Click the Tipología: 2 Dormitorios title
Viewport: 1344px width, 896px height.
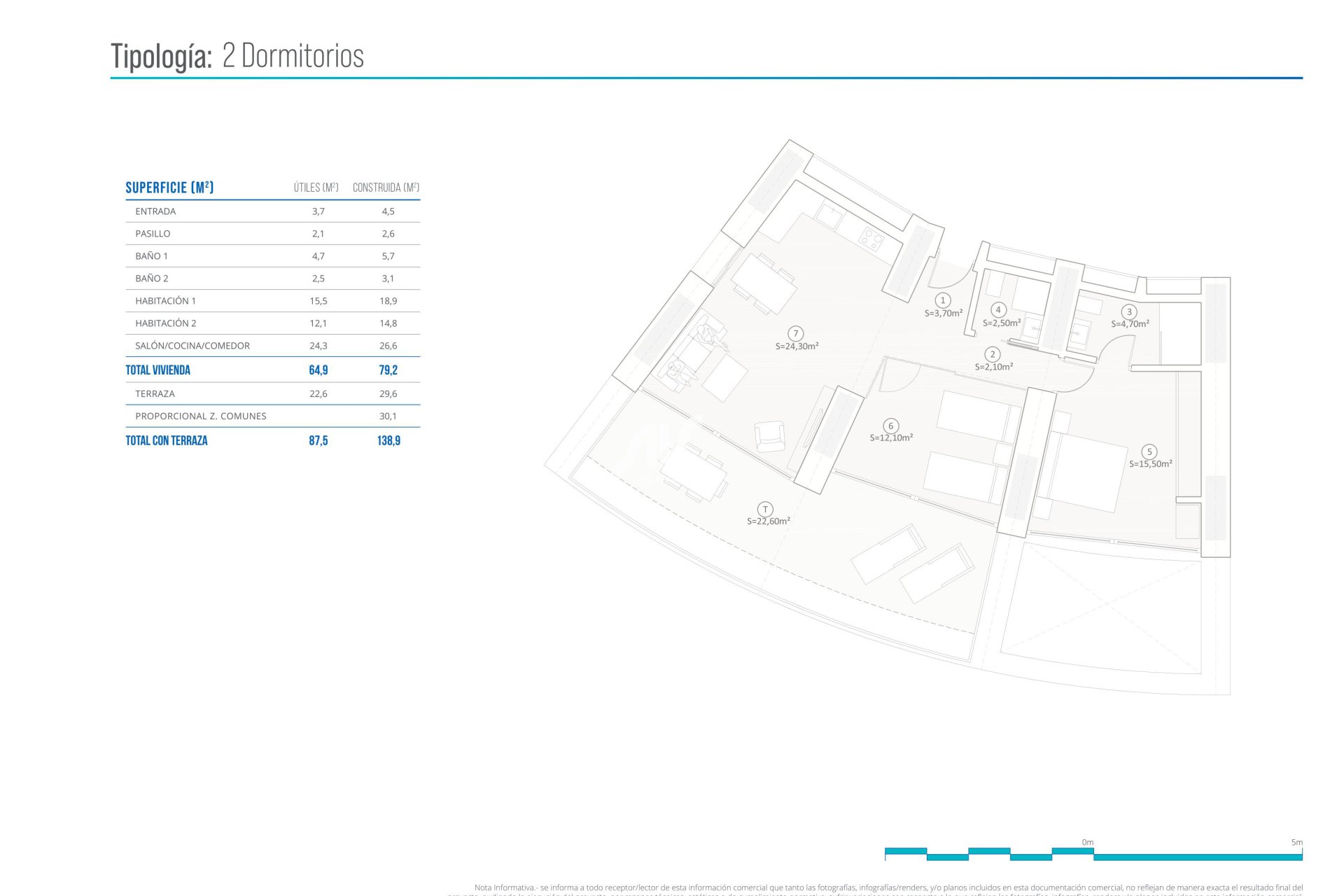tap(237, 56)
